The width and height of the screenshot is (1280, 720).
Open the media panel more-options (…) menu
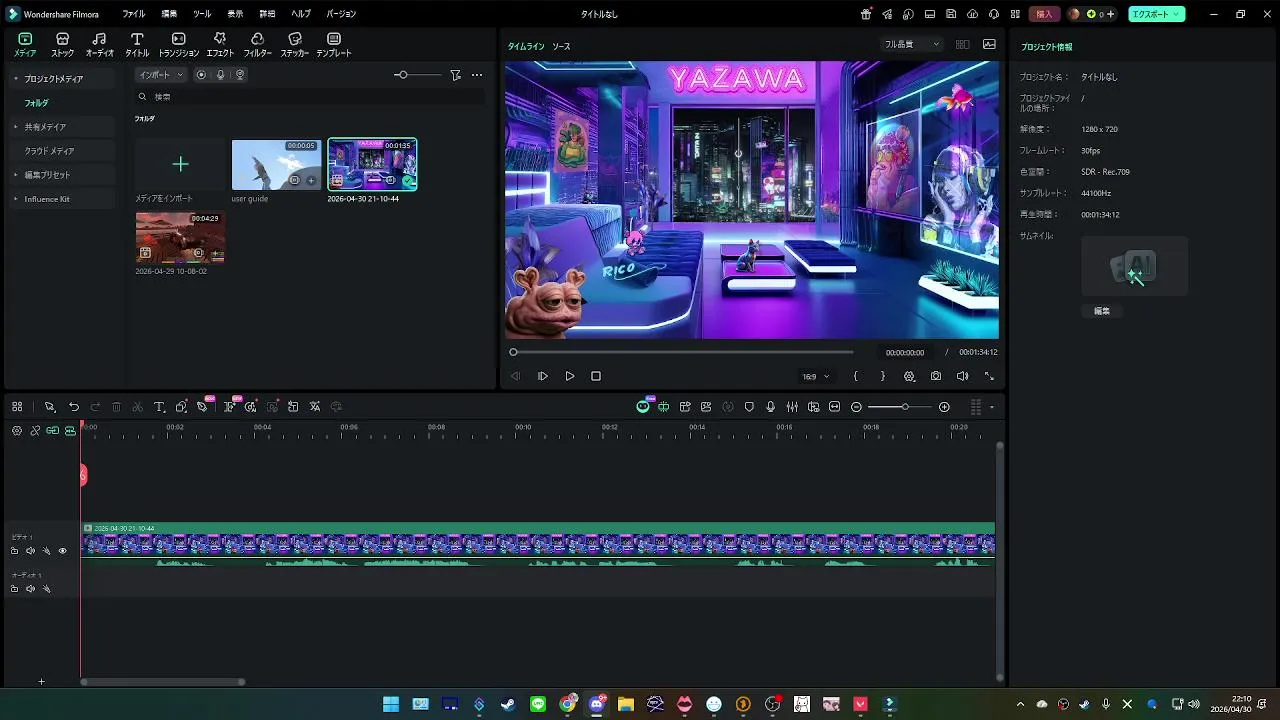477,75
